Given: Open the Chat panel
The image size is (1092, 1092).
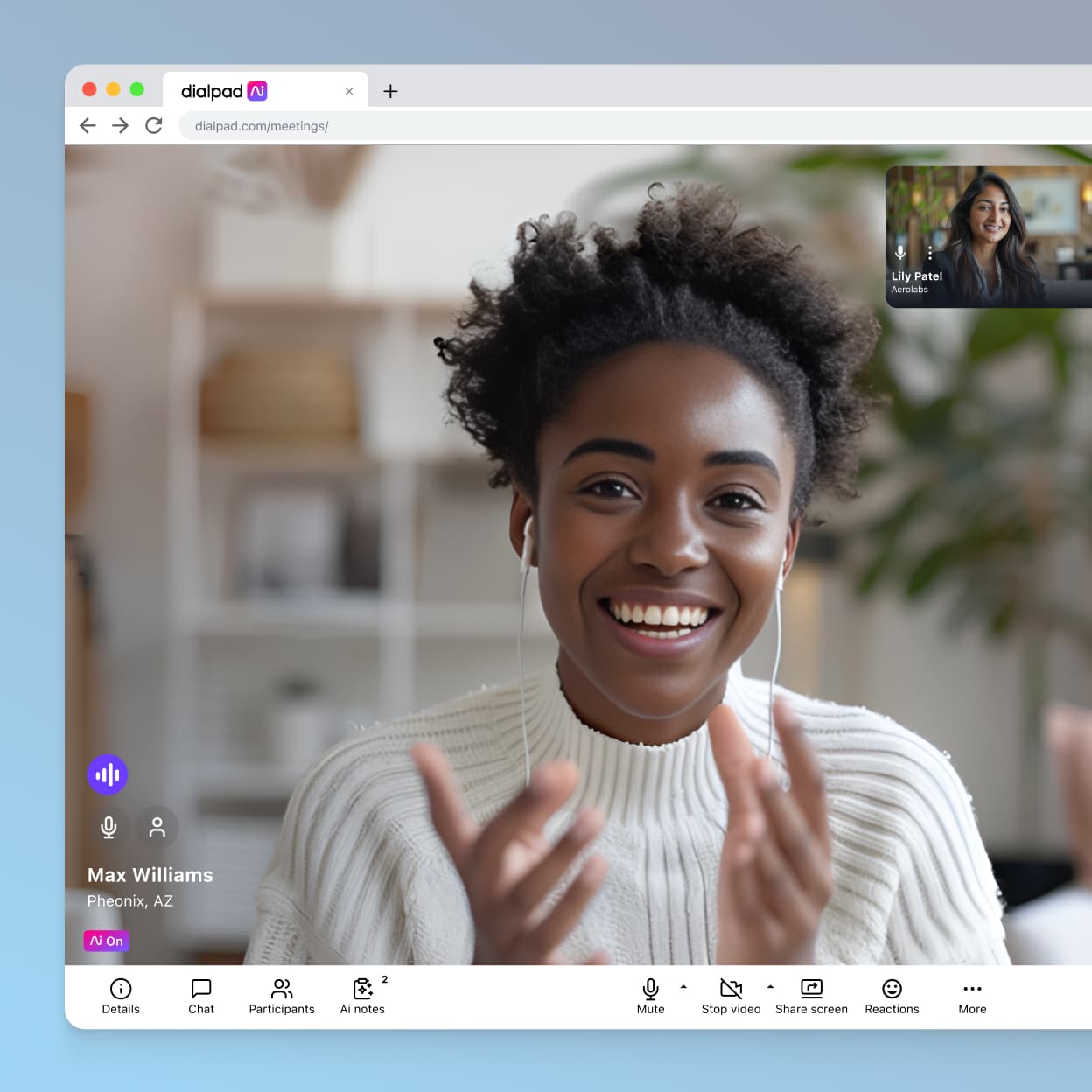Looking at the screenshot, I should tap(201, 996).
